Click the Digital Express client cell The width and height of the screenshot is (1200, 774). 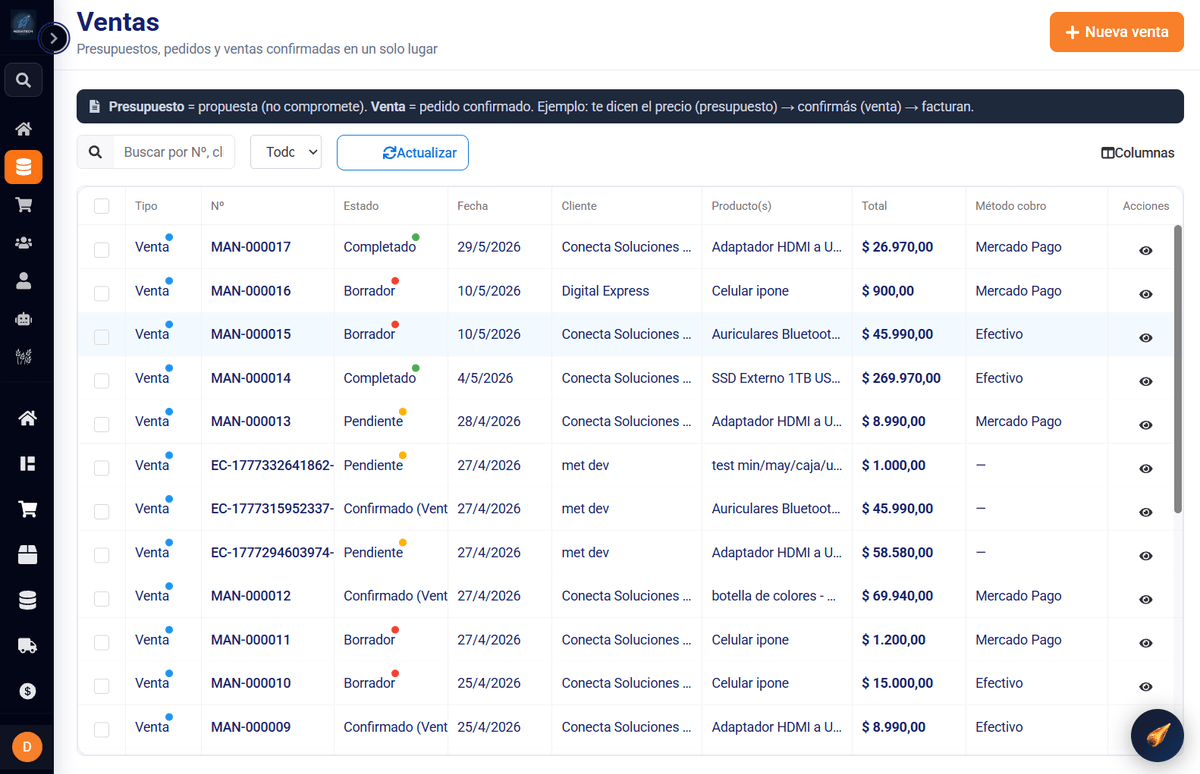click(605, 291)
